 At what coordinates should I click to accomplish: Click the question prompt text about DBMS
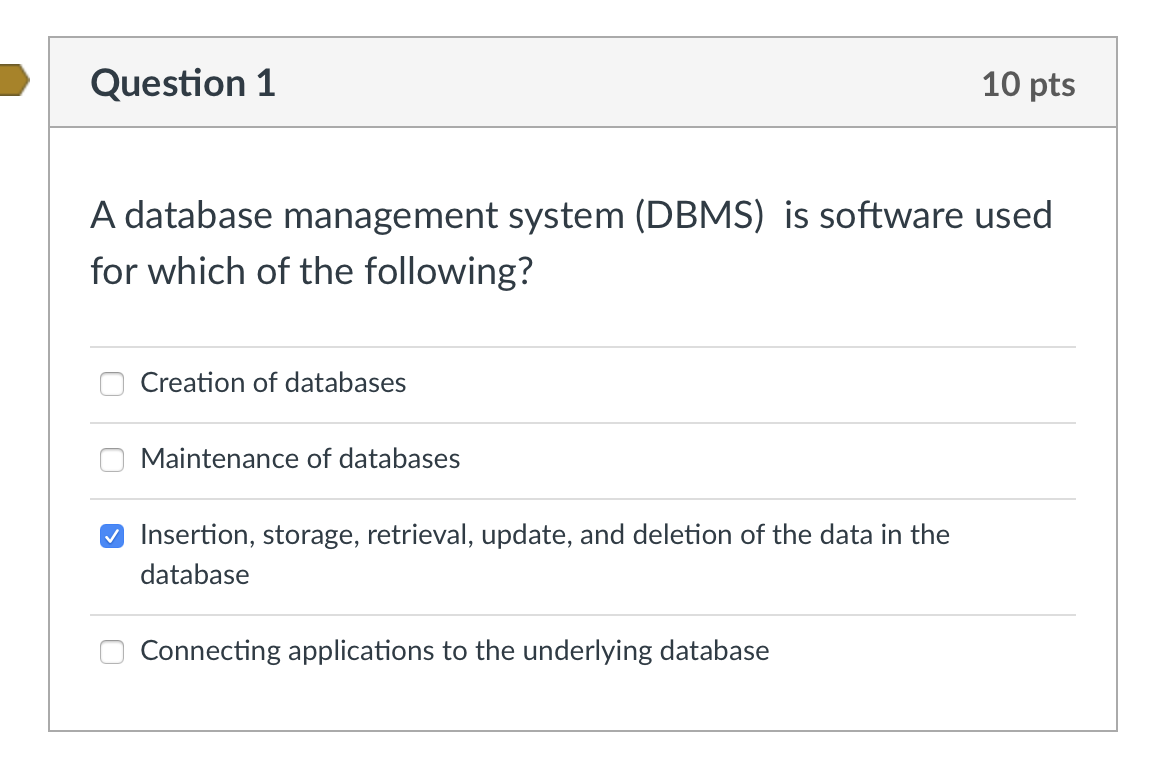(570, 243)
